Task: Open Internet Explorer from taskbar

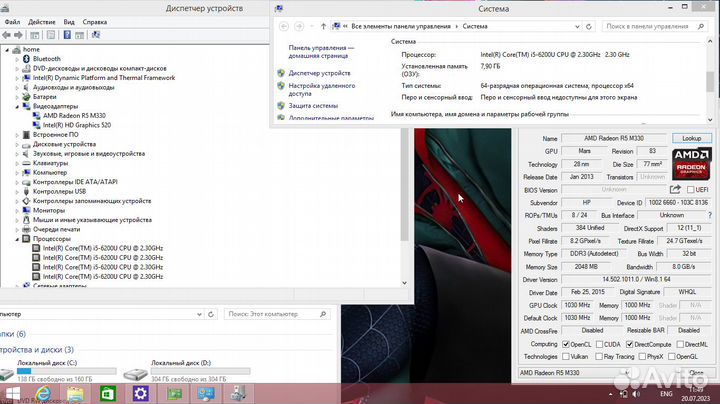Action: [43, 394]
